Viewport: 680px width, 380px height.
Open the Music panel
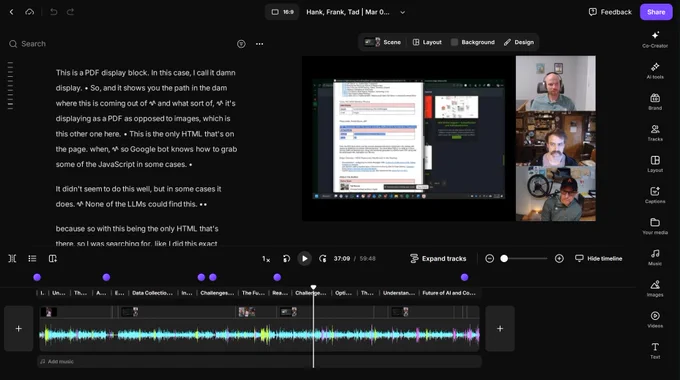655,257
